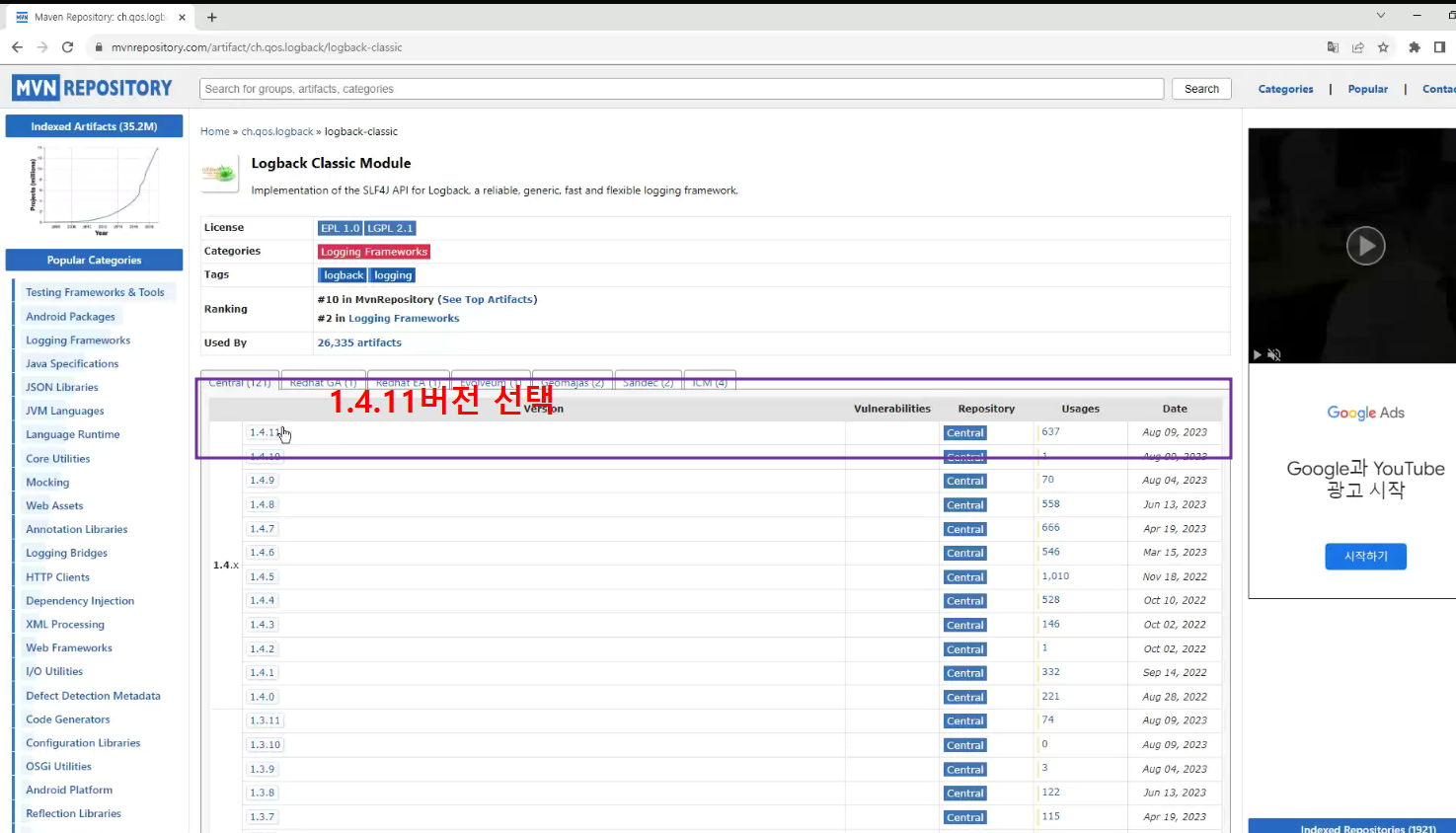Image resolution: width=1456 pixels, height=833 pixels.
Task: Open Java Specifications category
Action: tap(72, 364)
